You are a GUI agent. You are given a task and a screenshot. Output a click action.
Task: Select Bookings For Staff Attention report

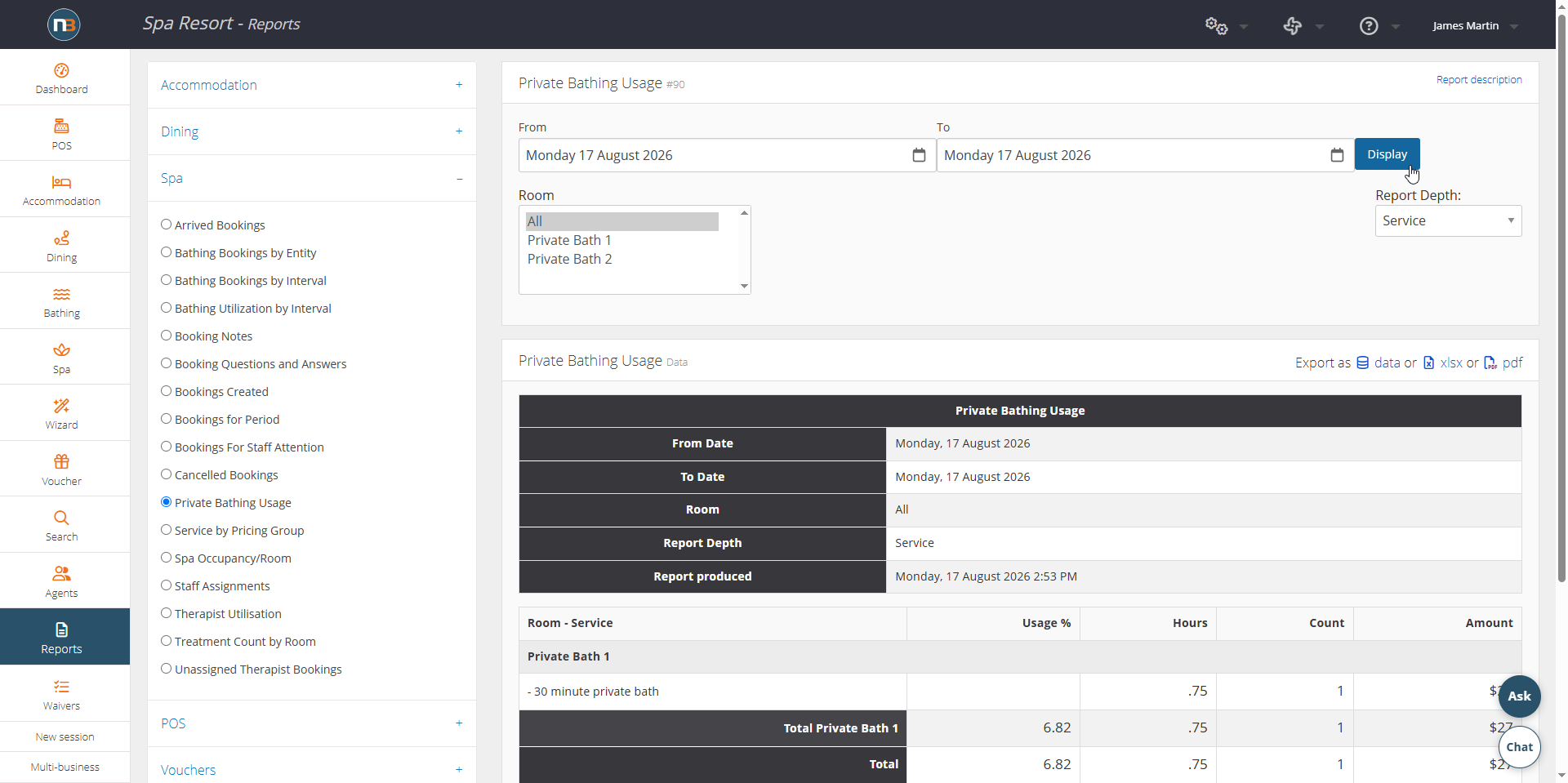point(166,447)
